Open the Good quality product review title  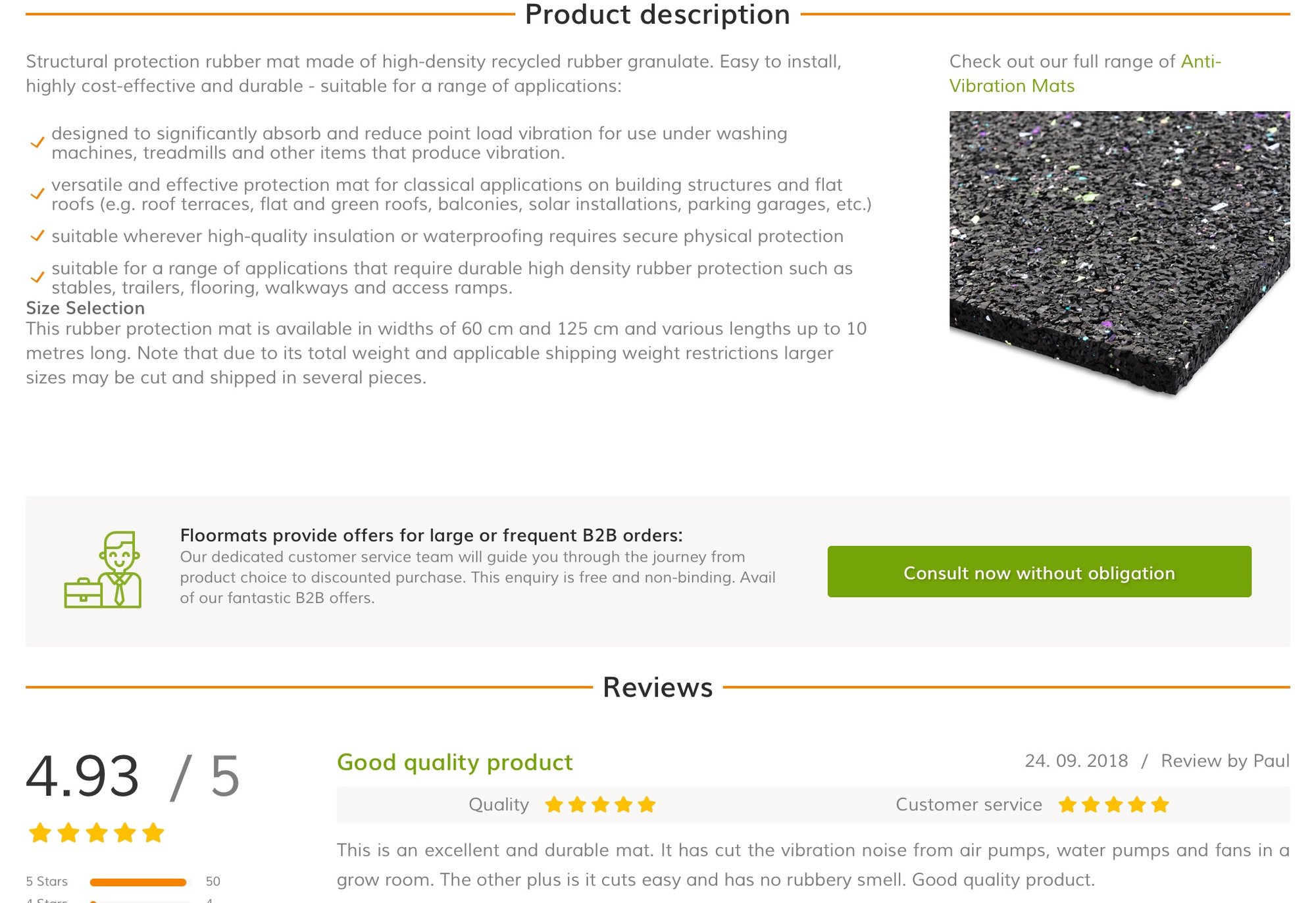(455, 762)
